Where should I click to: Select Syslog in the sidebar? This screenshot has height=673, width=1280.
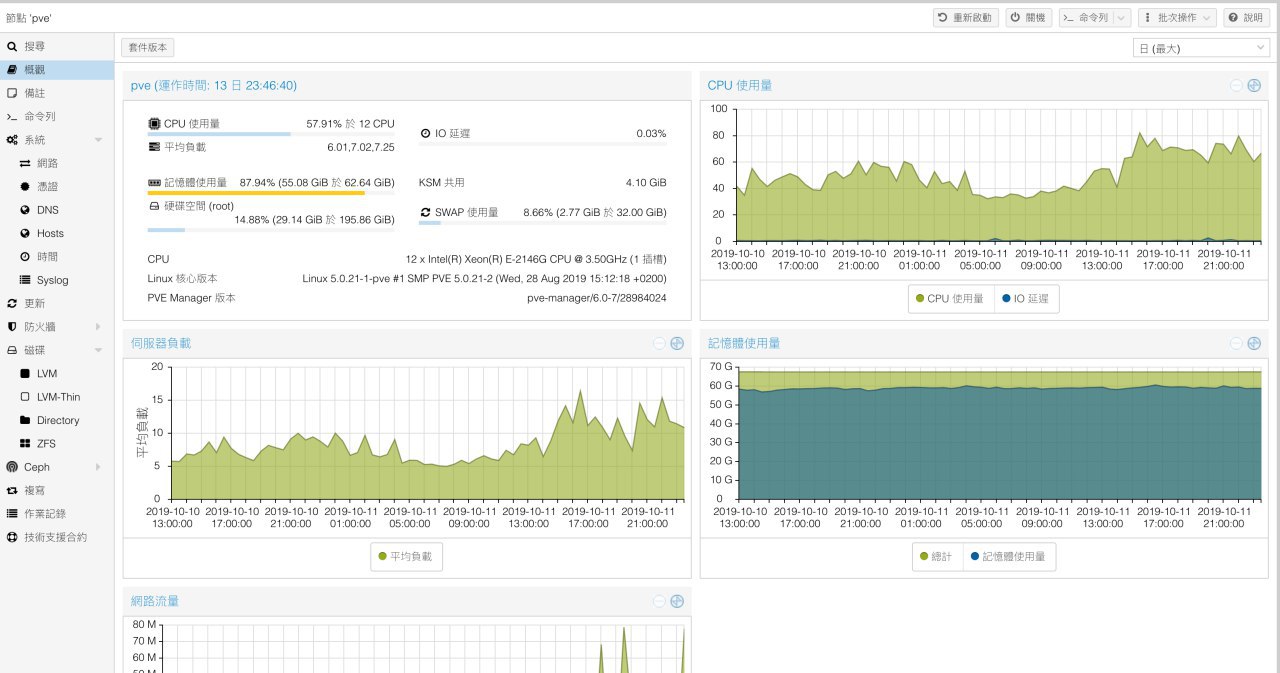tap(57, 280)
